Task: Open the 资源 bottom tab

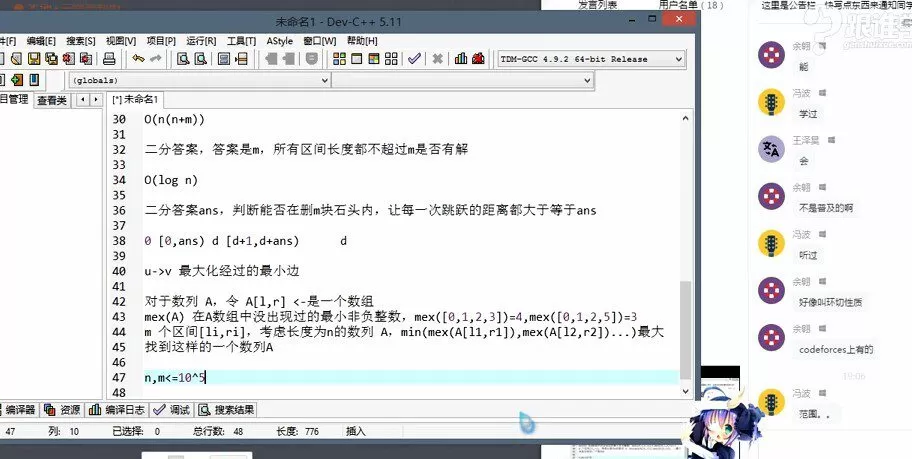Action: pos(62,410)
